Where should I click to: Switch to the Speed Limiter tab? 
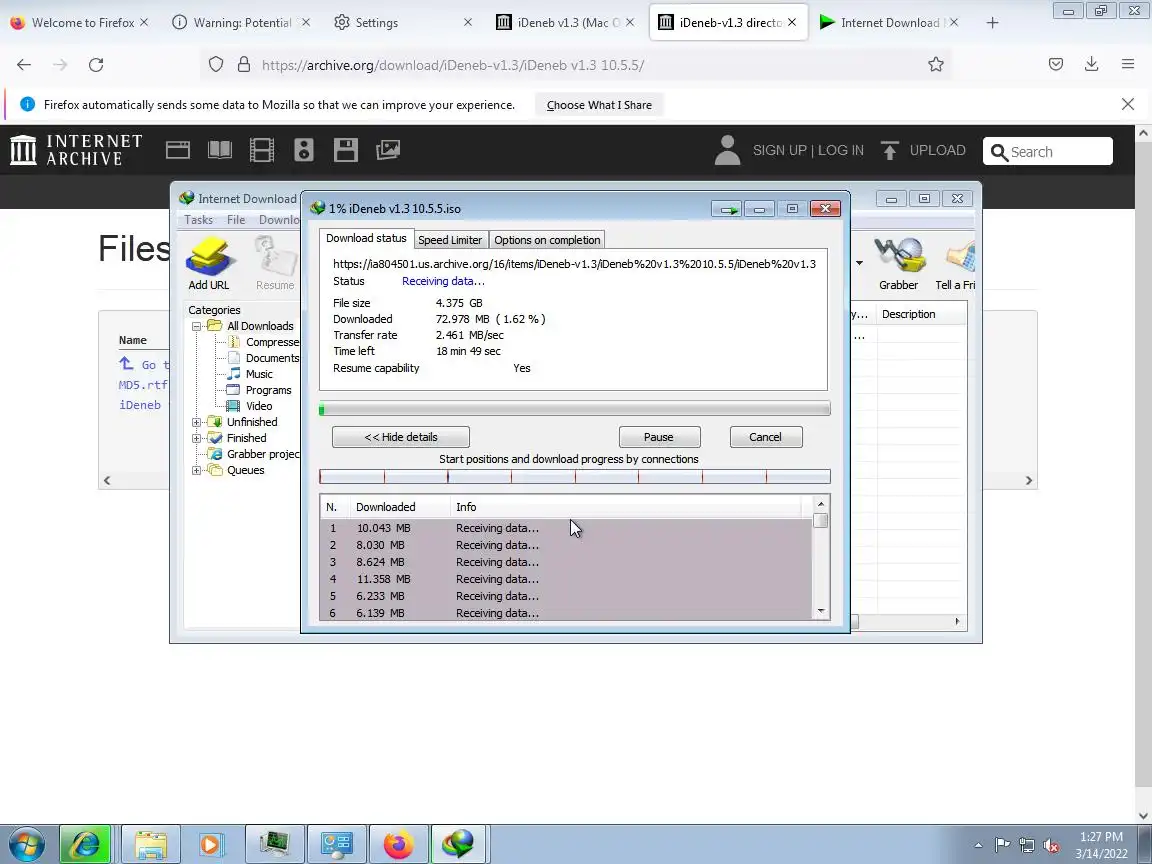pyautogui.click(x=450, y=240)
